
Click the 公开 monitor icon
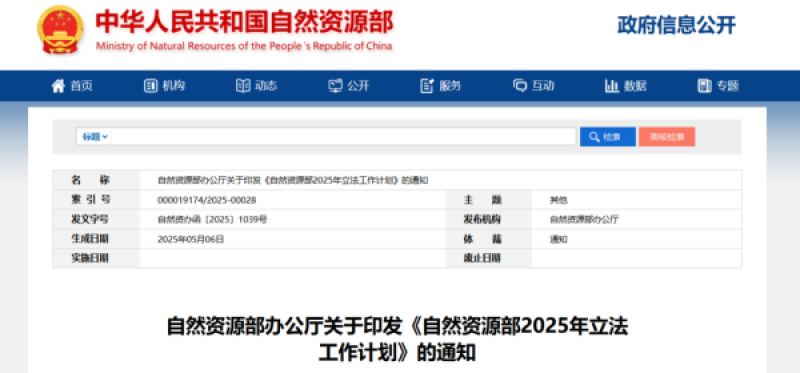(335, 86)
